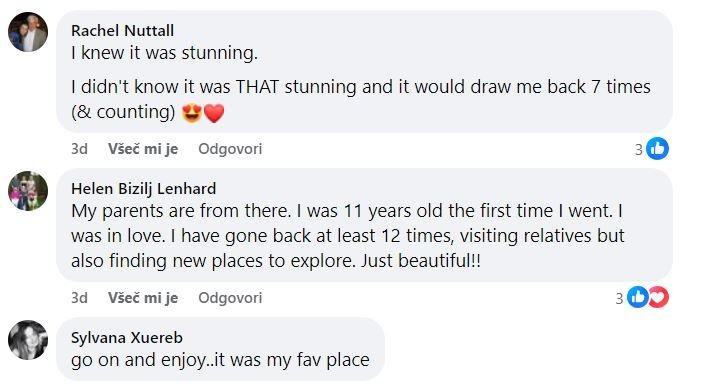This screenshot has height=384, width=707.
Task: Reply to Helen's comment via Odgovori
Action: coord(230,297)
